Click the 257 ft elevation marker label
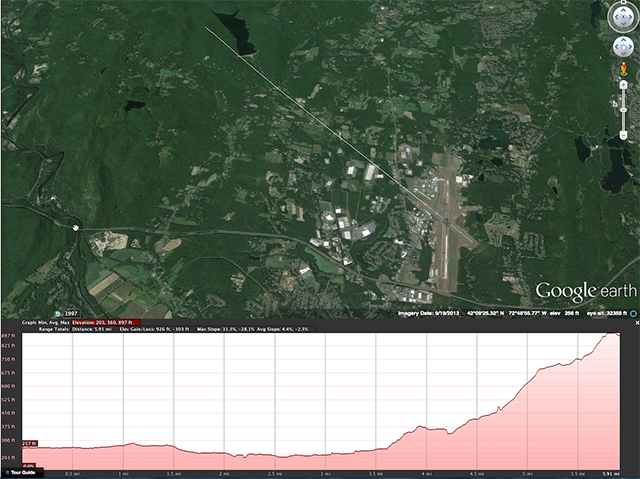 [x=29, y=444]
